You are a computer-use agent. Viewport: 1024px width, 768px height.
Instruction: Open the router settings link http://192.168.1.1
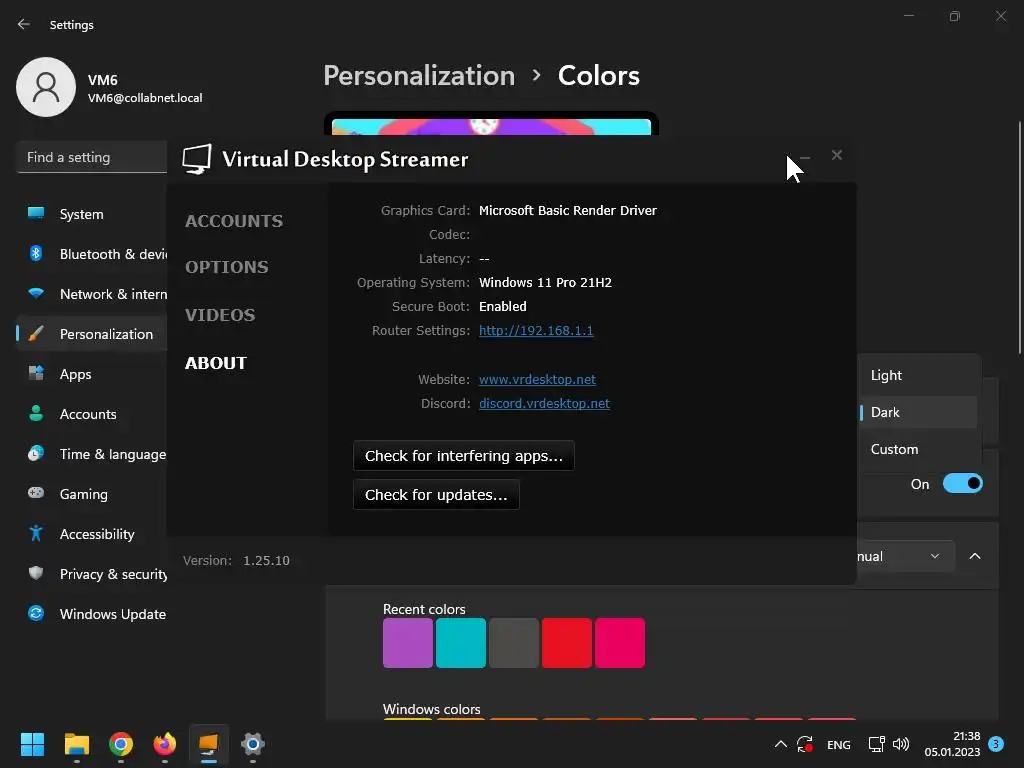coord(536,330)
